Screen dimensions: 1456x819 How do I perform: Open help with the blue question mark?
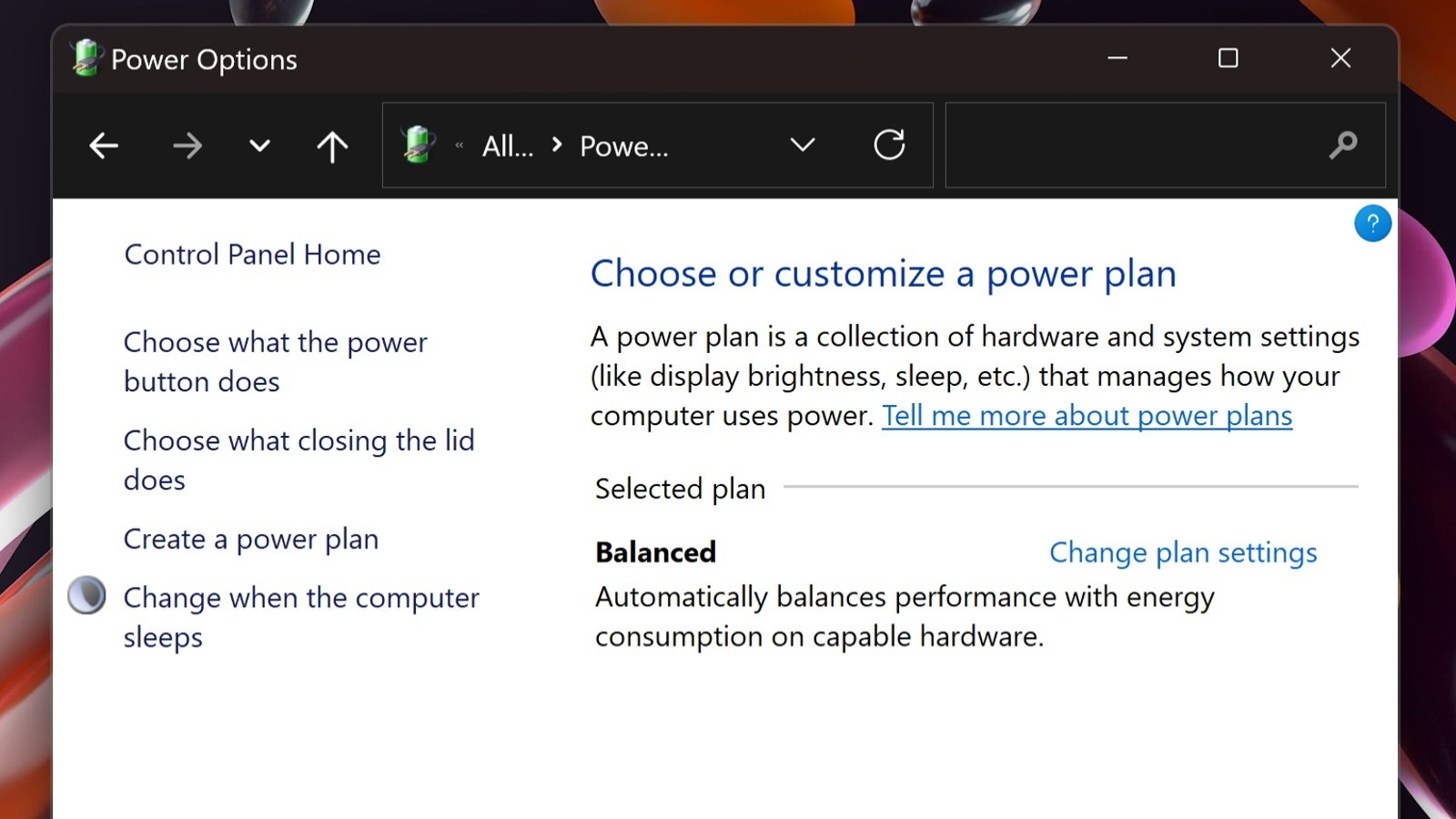tap(1372, 223)
